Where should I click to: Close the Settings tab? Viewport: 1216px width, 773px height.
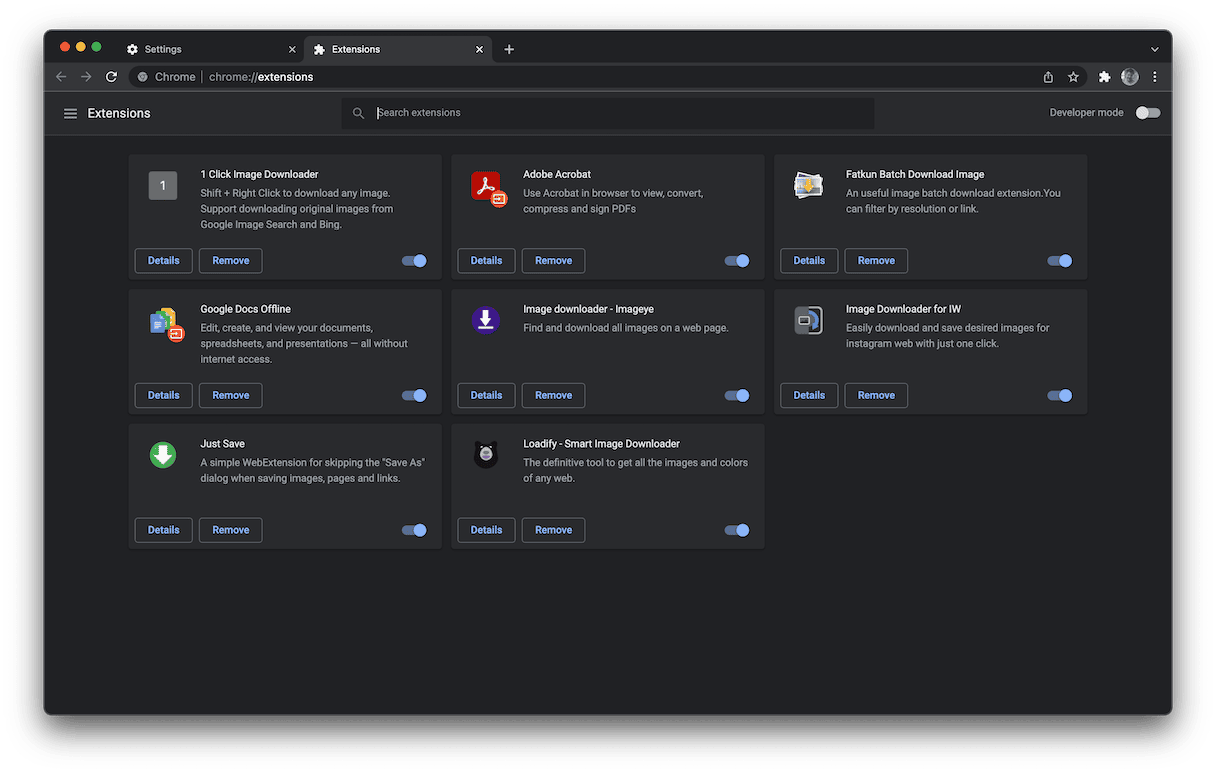click(292, 49)
